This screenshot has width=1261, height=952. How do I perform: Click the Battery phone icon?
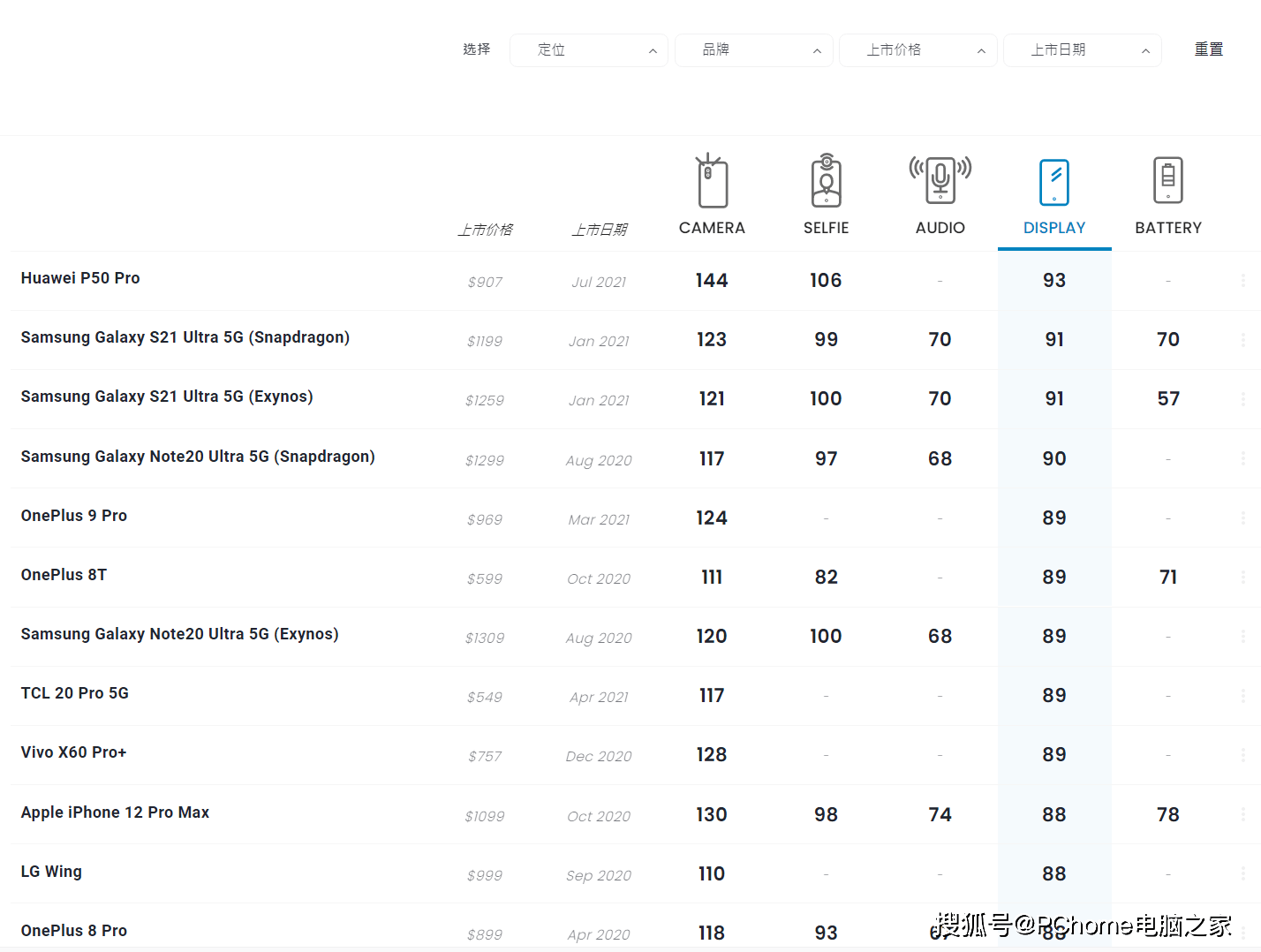point(1168,180)
